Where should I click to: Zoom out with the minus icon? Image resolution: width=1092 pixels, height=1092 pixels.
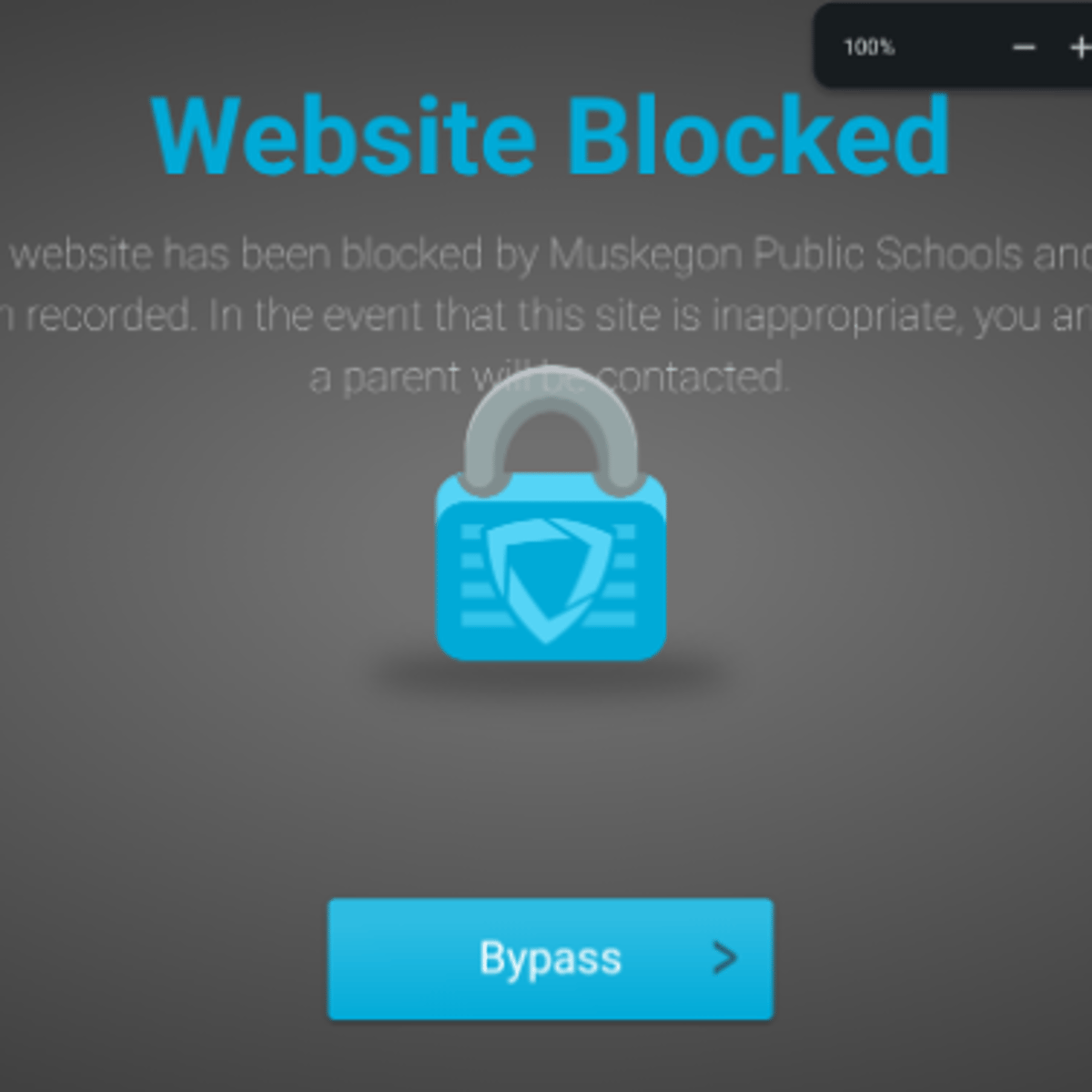pos(1024,47)
